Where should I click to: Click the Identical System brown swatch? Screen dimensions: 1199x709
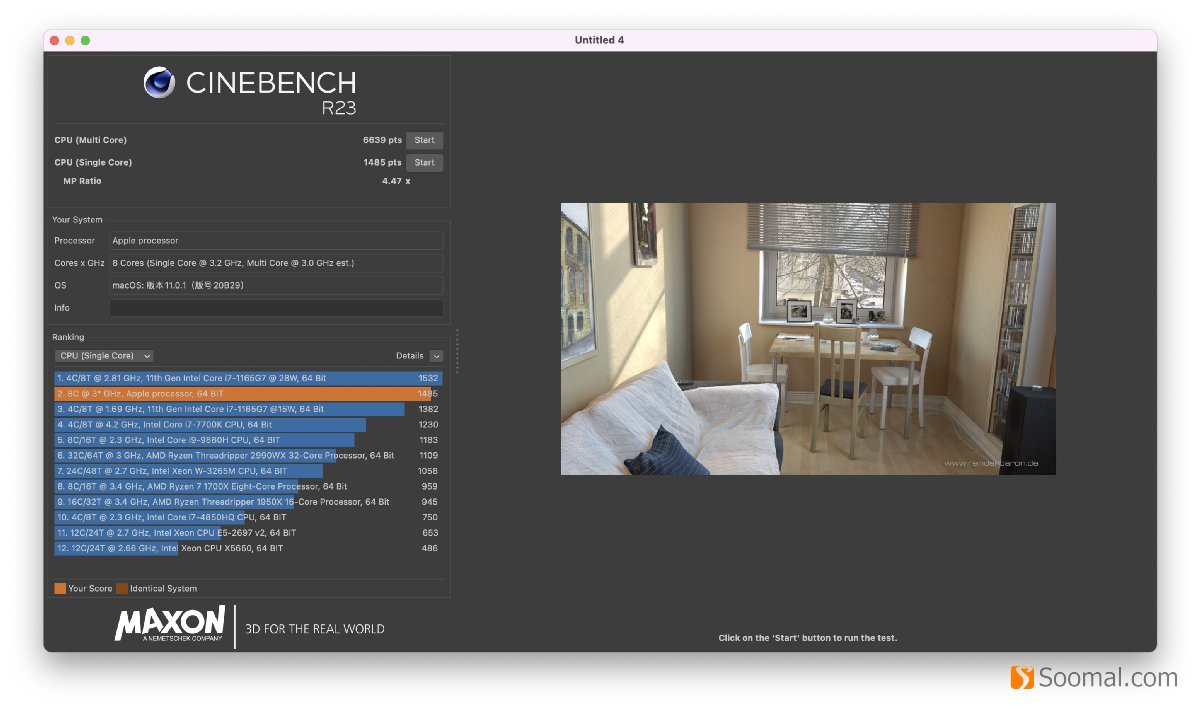[x=122, y=589]
